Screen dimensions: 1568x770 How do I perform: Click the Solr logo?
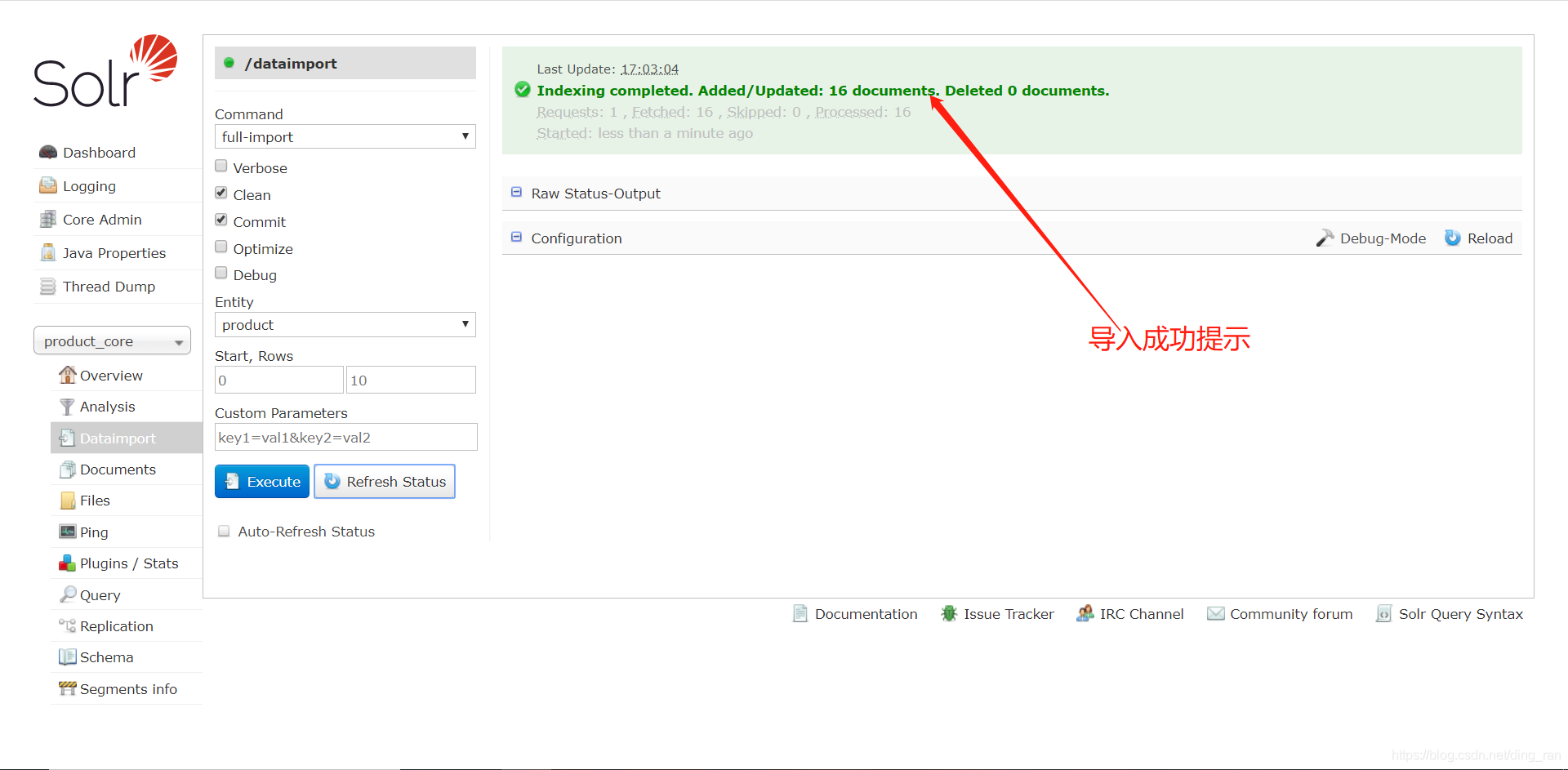tap(105, 71)
